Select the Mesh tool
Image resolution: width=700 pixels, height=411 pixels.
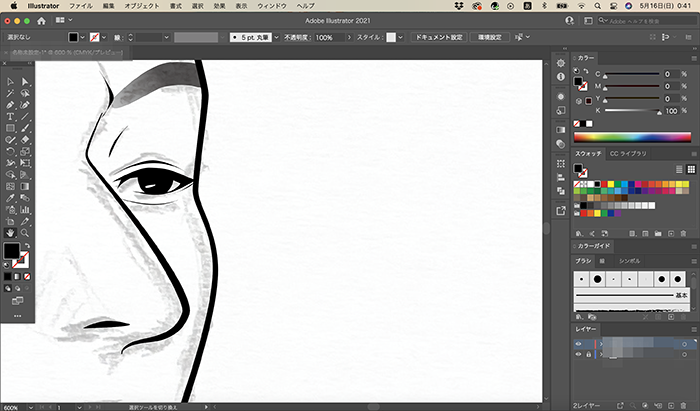pyautogui.click(x=10, y=186)
